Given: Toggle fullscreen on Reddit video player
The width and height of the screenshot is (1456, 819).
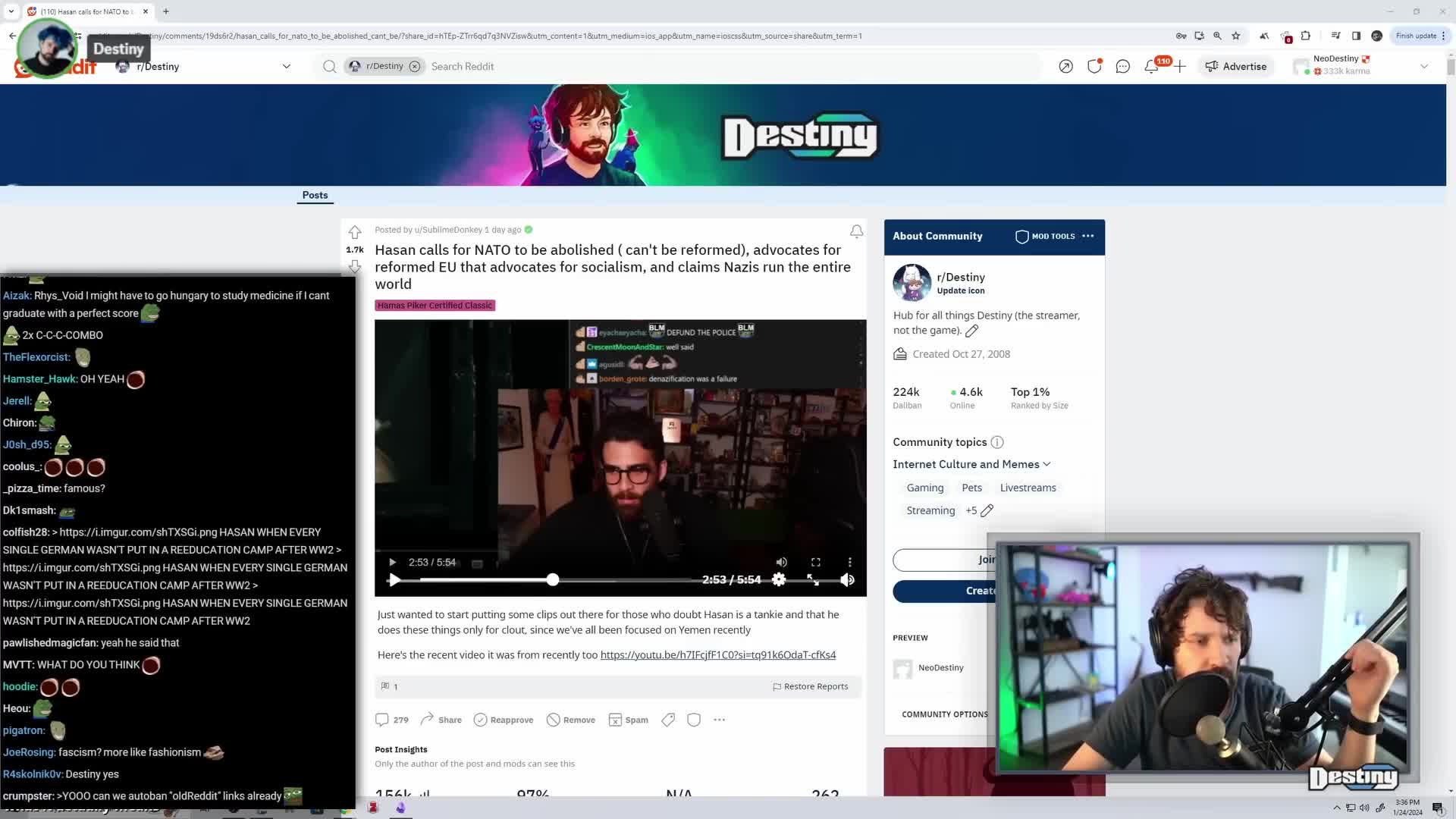Looking at the screenshot, I should (x=813, y=580).
